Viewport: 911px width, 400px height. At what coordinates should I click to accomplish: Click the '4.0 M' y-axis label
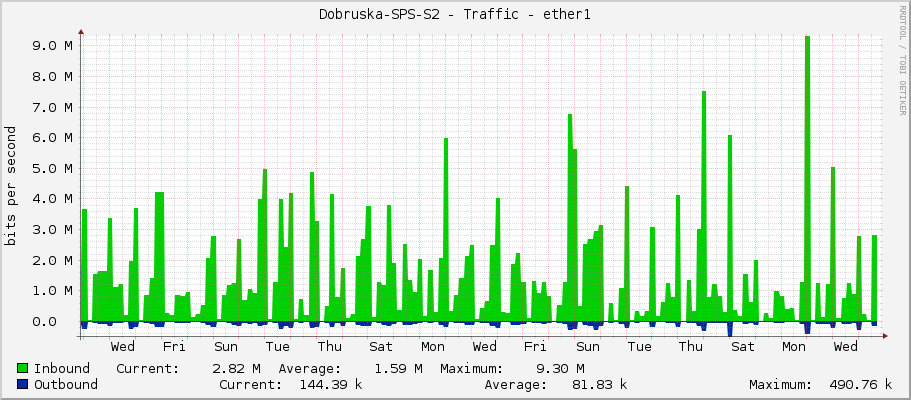(x=53, y=198)
